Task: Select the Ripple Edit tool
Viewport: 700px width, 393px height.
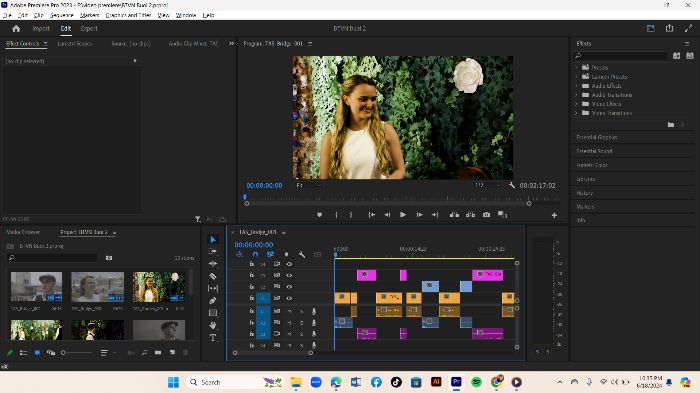Action: click(213, 264)
